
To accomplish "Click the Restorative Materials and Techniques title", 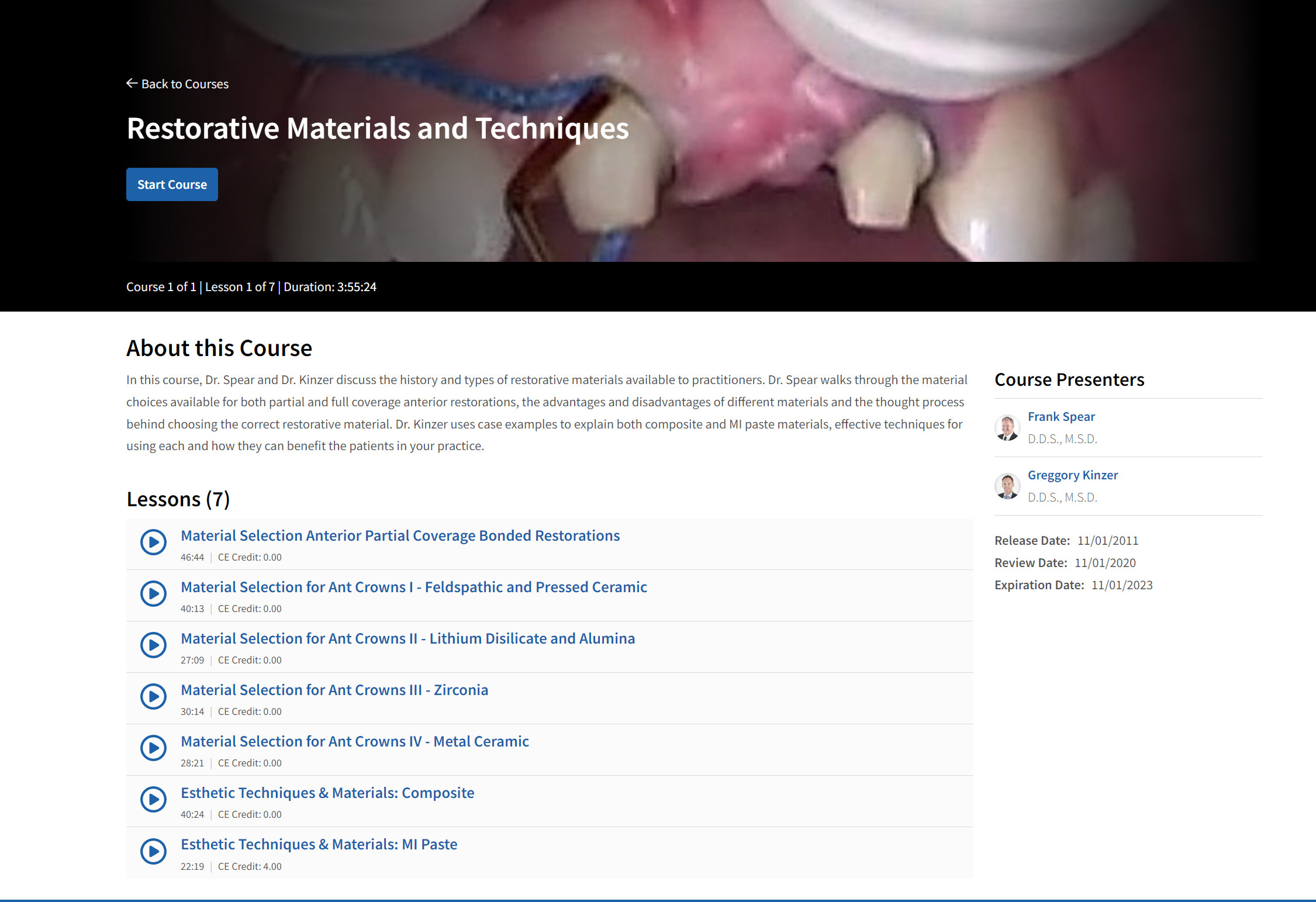I will click(378, 129).
